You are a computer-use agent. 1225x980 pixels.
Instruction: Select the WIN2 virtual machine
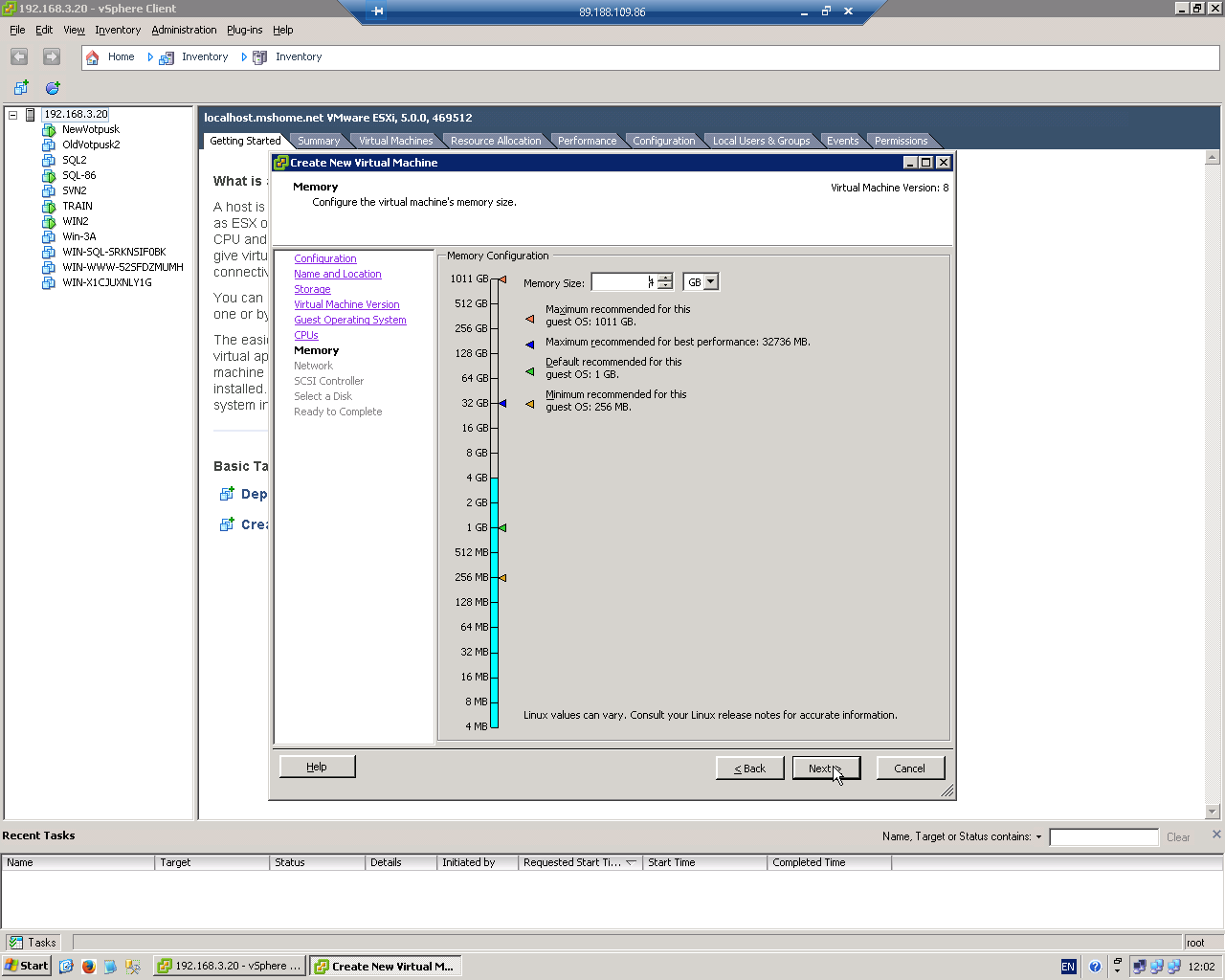(76, 221)
